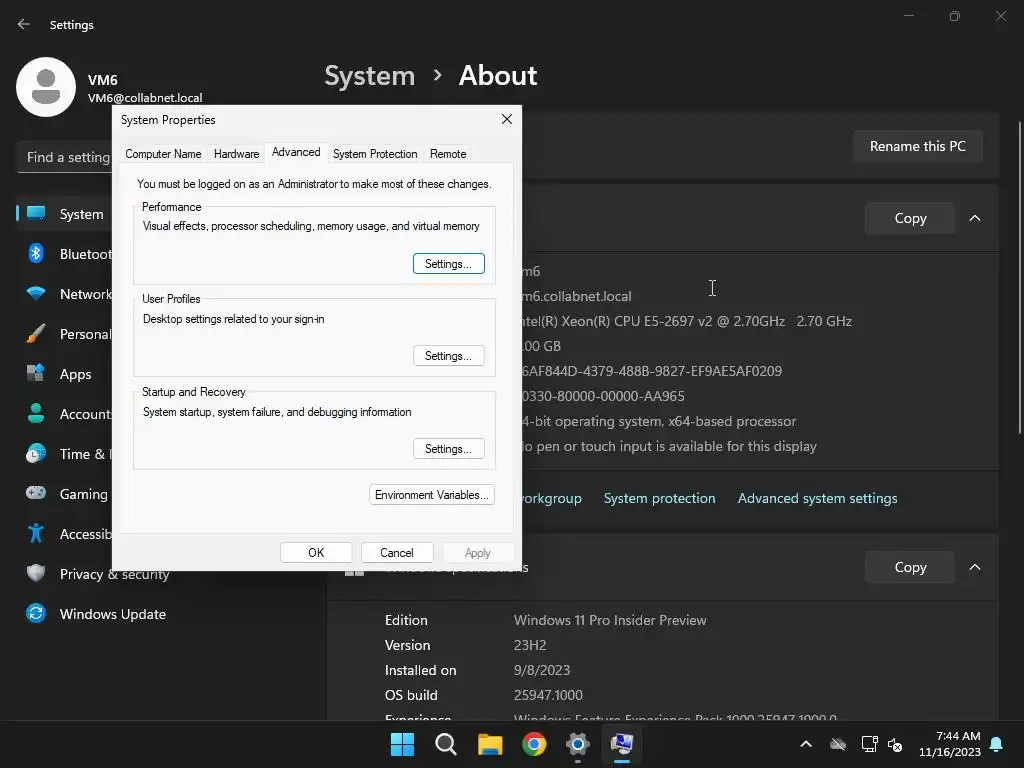Click System breadcrumb in header

[370, 76]
